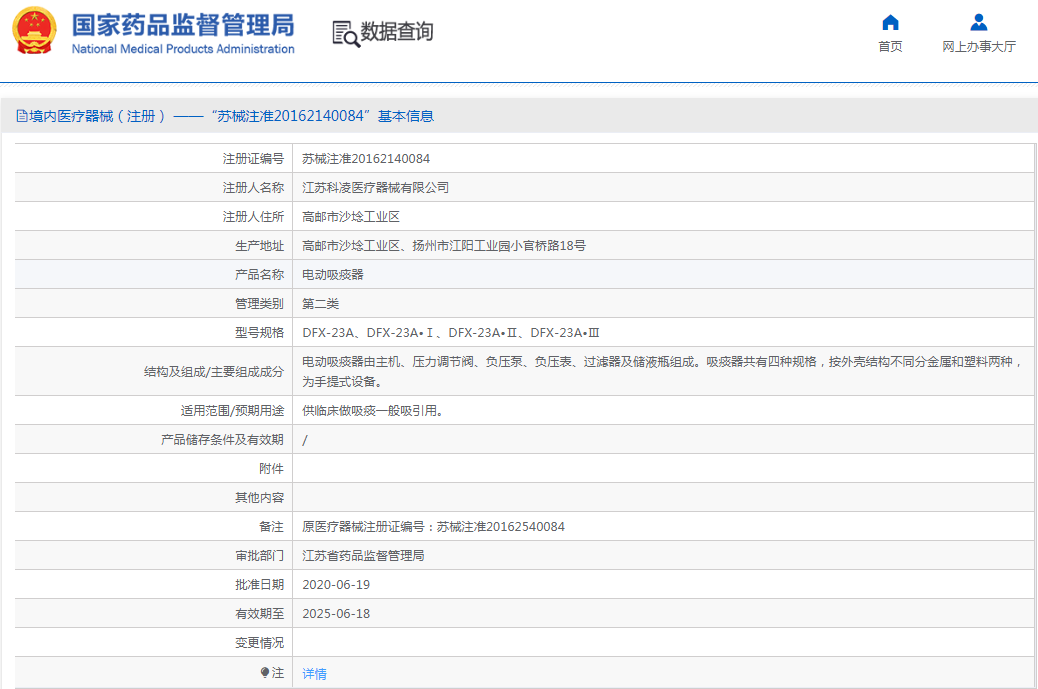The image size is (1038, 689).
Task: Click 国家药品监督管理局 title
Action: (183, 25)
